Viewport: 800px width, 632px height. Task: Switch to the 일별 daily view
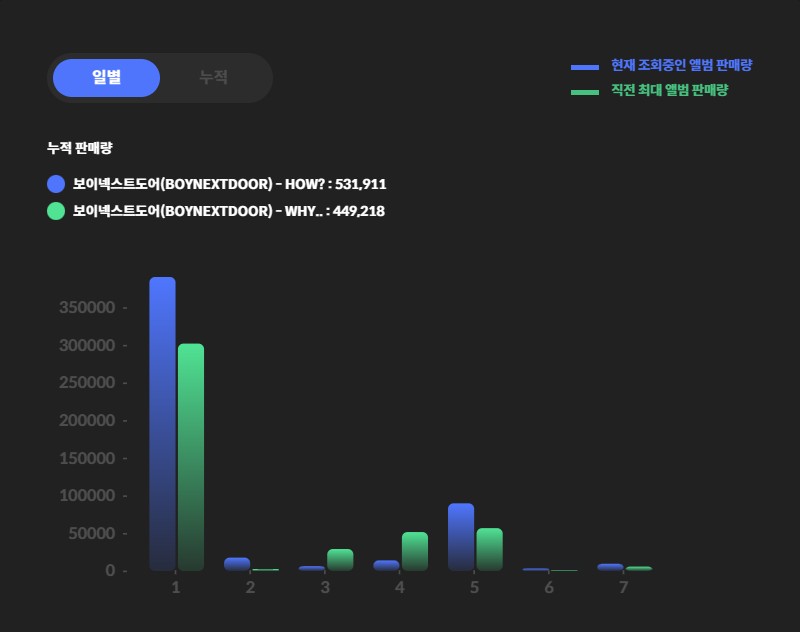click(x=106, y=78)
